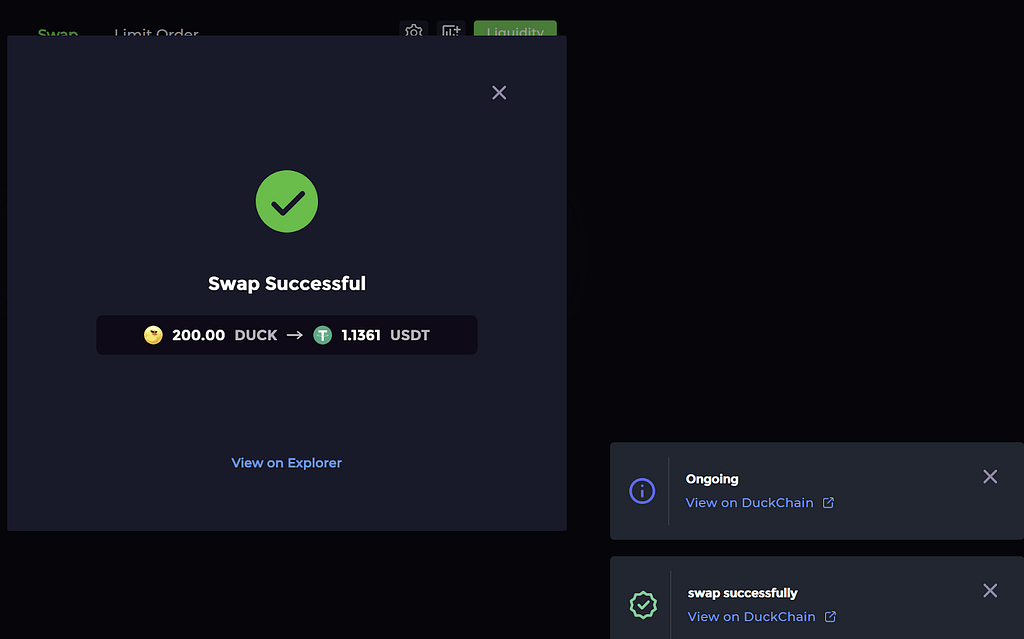
Task: Open View on DuckChain in swap successfully toast
Action: 751,617
